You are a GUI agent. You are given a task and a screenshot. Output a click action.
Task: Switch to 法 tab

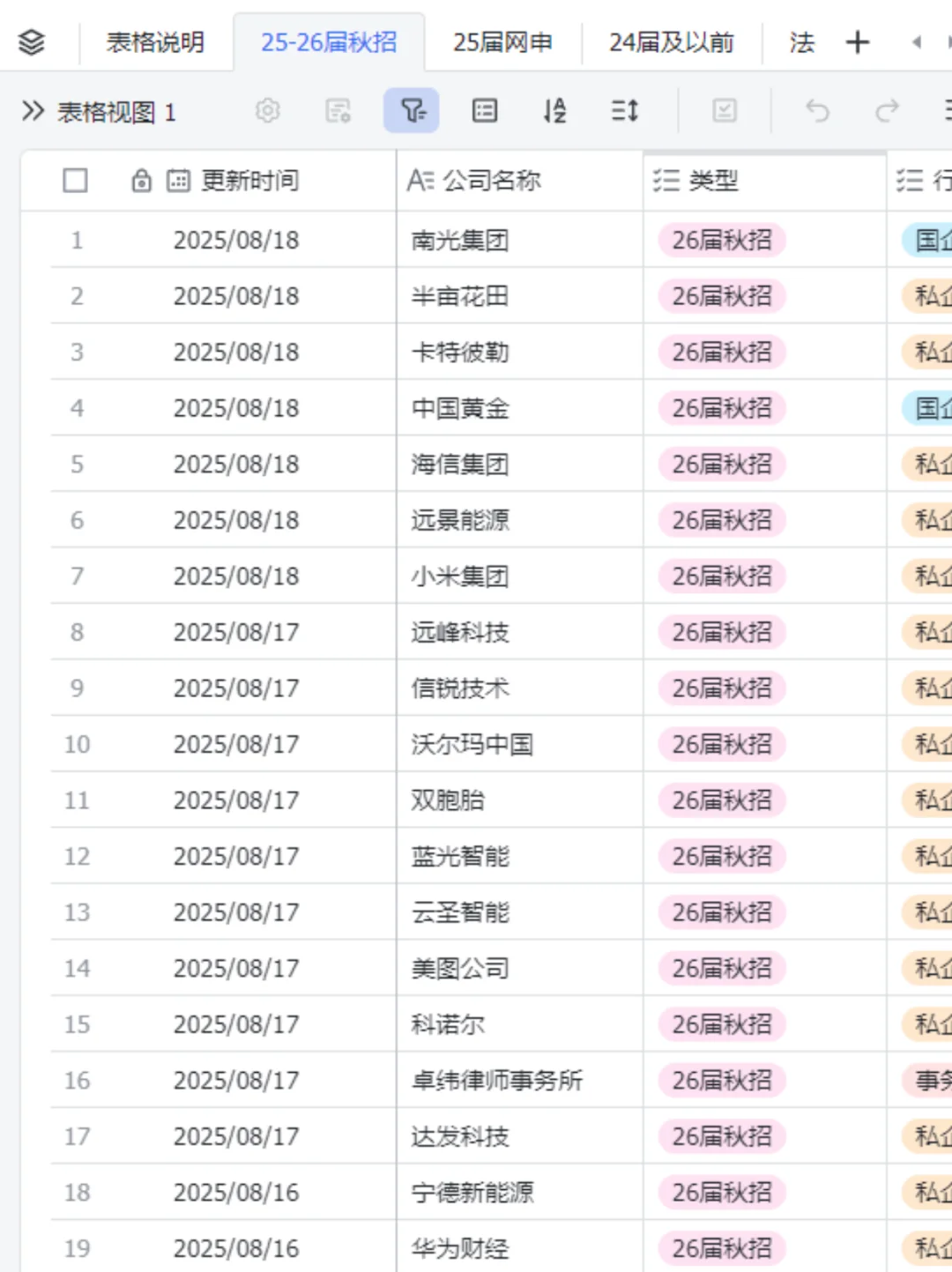tap(802, 42)
